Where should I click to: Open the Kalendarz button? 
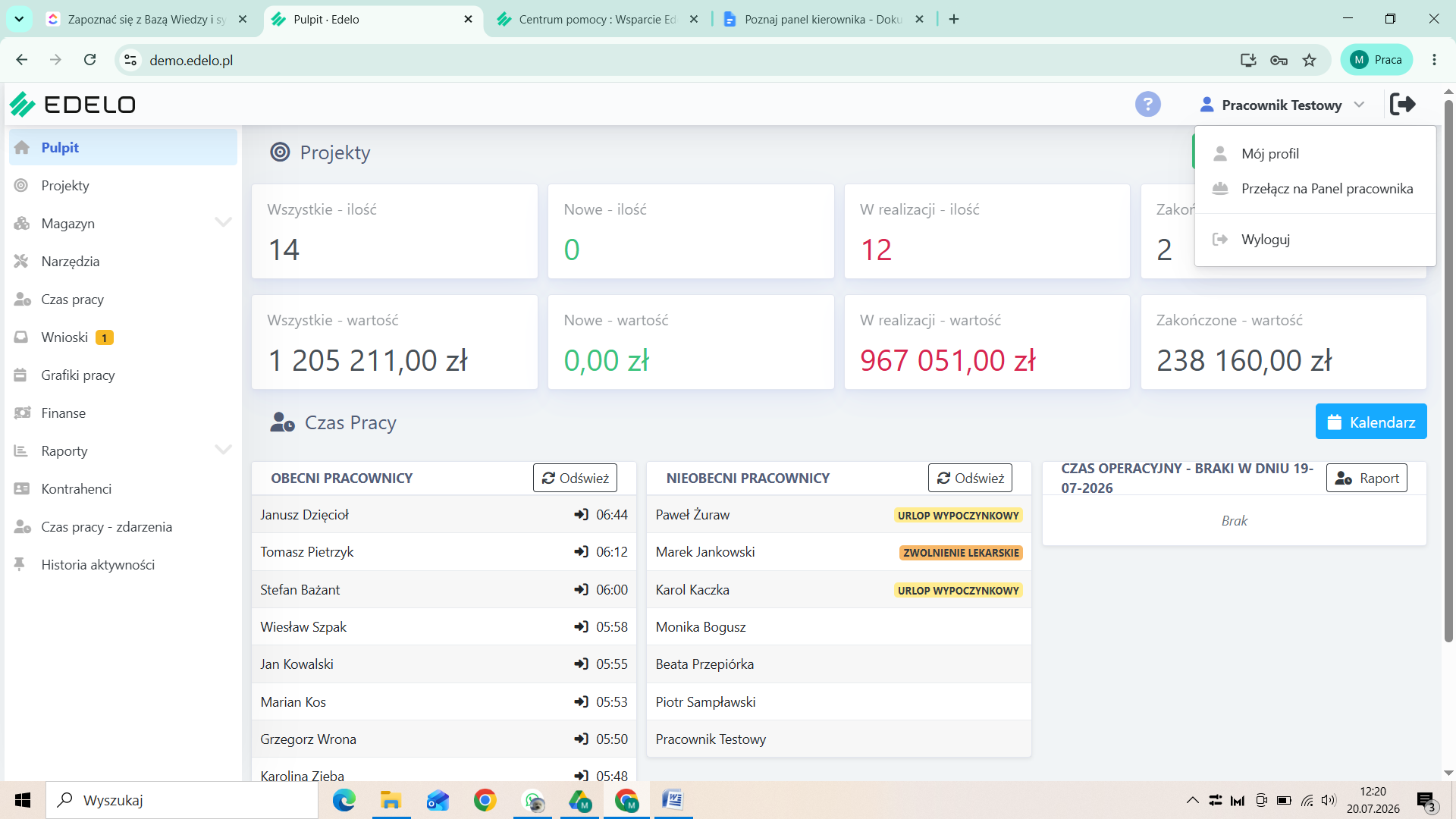(x=1371, y=422)
